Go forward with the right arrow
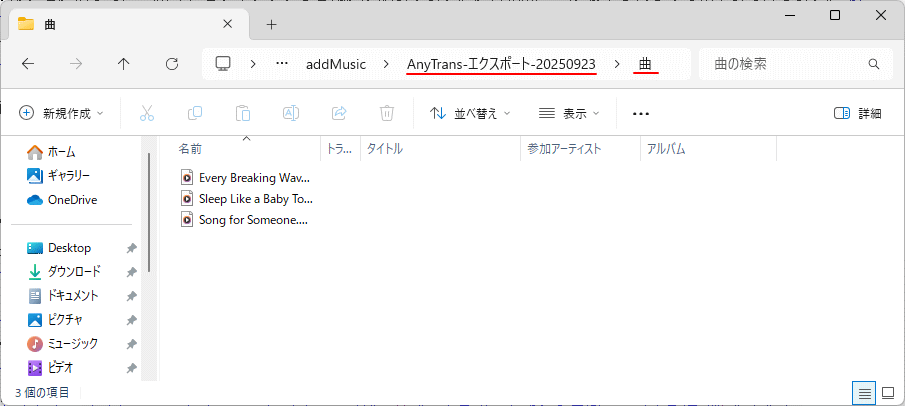Viewport: 905px width, 406px height. (x=76, y=64)
